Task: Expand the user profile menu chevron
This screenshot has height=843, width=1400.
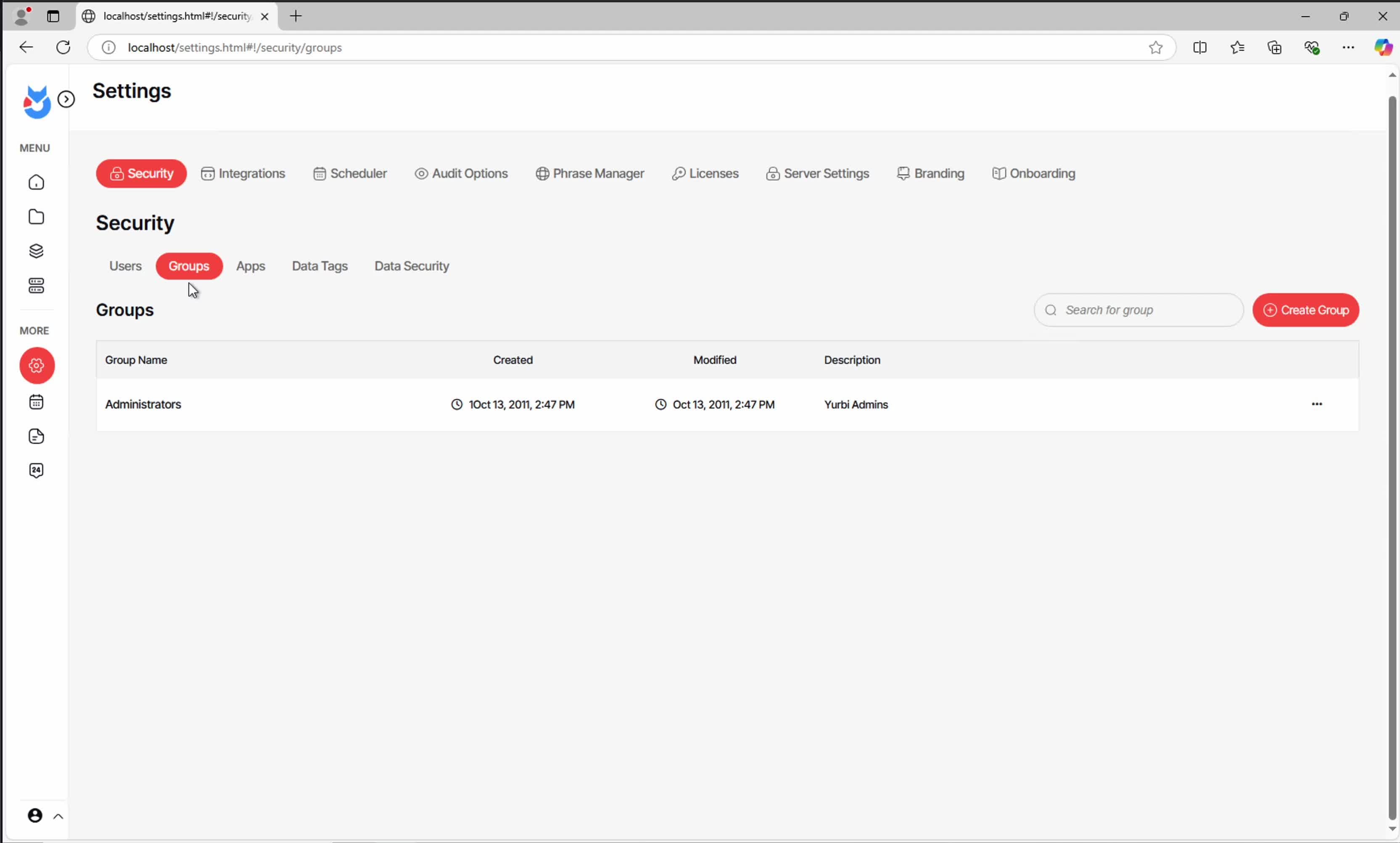Action: 58,816
